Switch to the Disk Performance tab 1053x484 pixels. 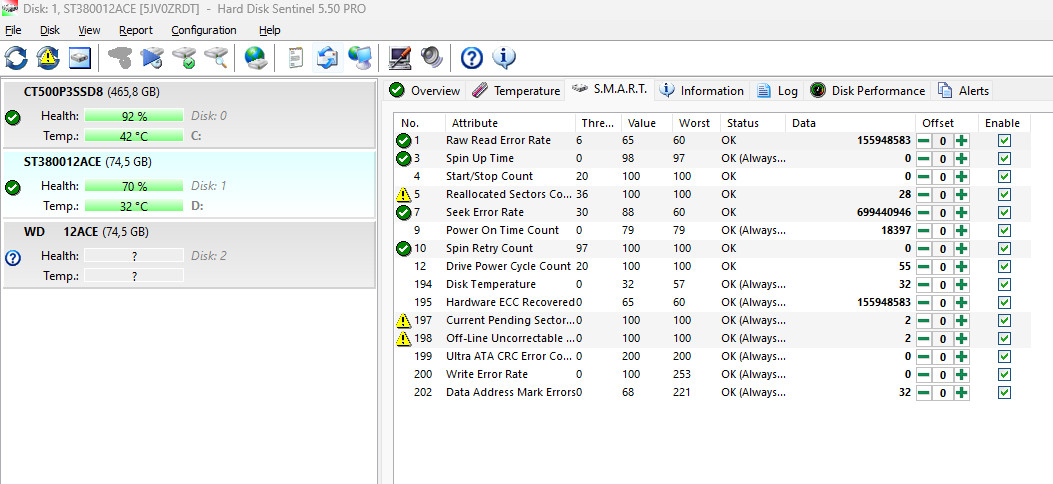[x=867, y=91]
